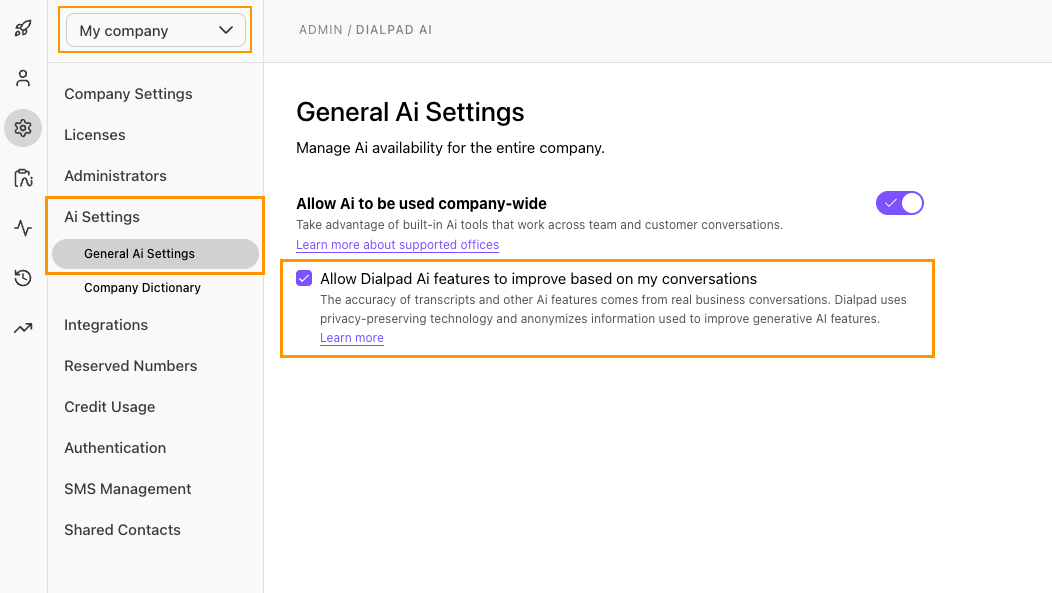
Task: Open the user profile icon in the sidebar
Action: click(23, 78)
